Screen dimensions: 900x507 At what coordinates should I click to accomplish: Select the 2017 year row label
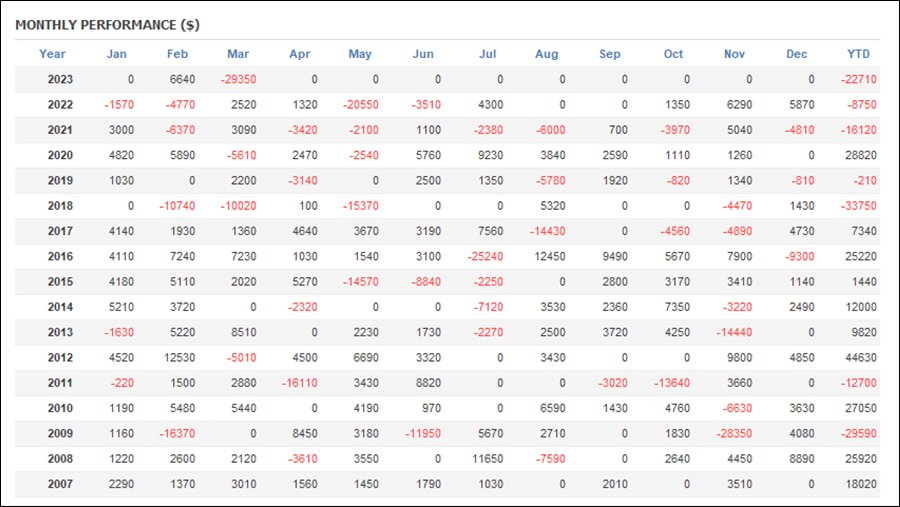point(60,231)
